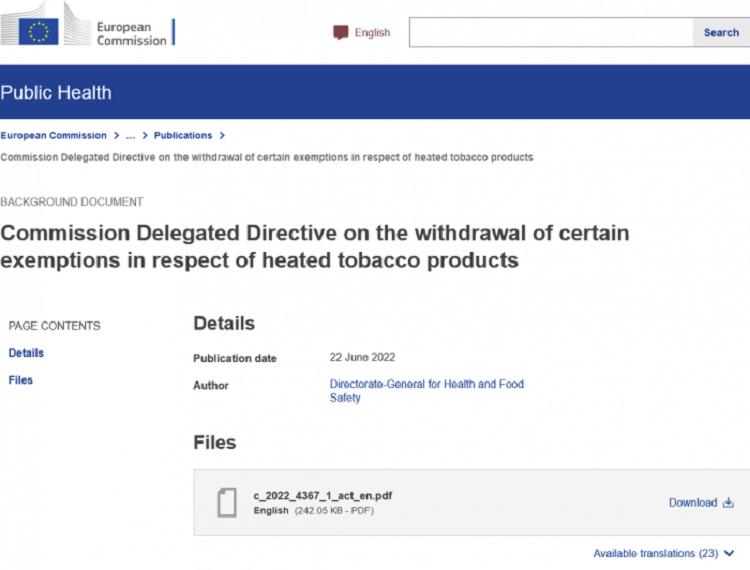Jump to Details in page contents

click(26, 353)
